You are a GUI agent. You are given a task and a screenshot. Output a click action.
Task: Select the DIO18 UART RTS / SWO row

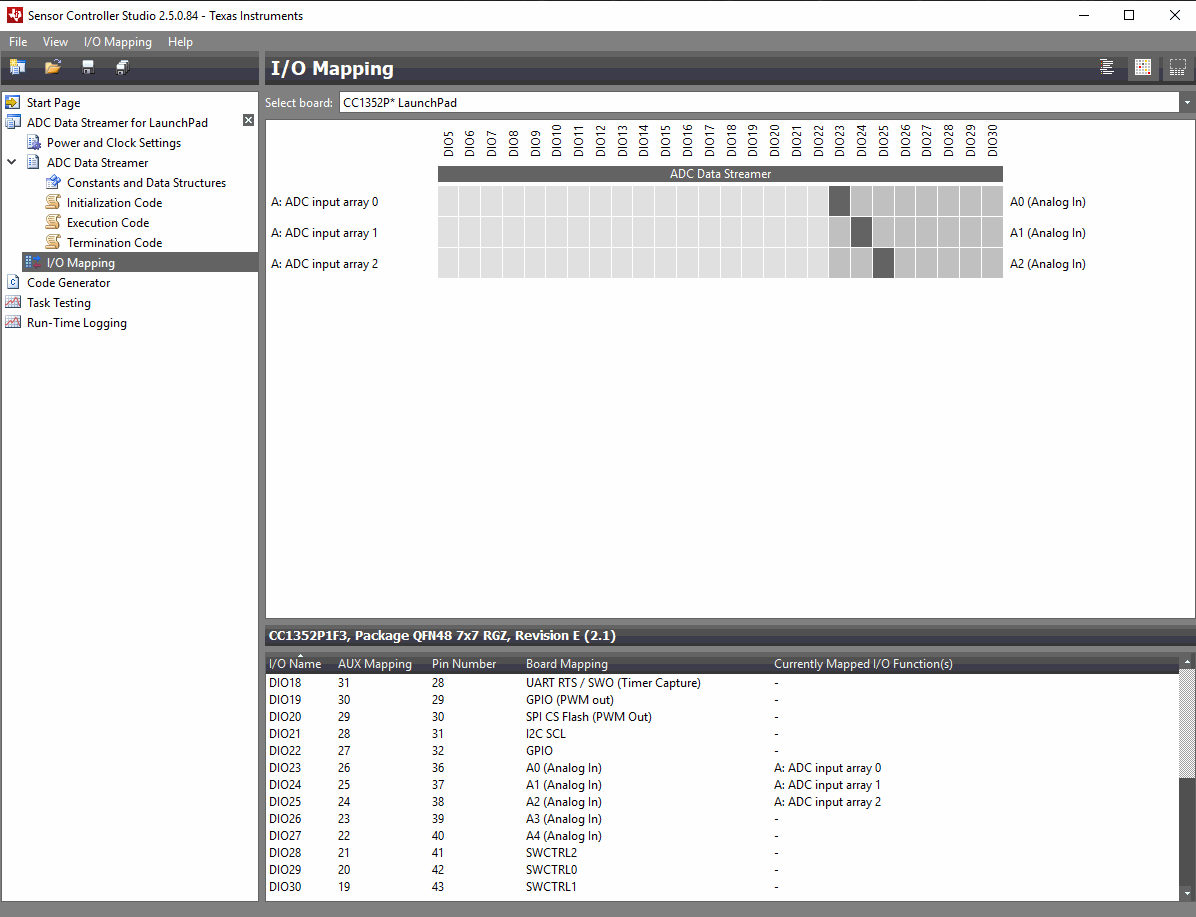click(722, 683)
